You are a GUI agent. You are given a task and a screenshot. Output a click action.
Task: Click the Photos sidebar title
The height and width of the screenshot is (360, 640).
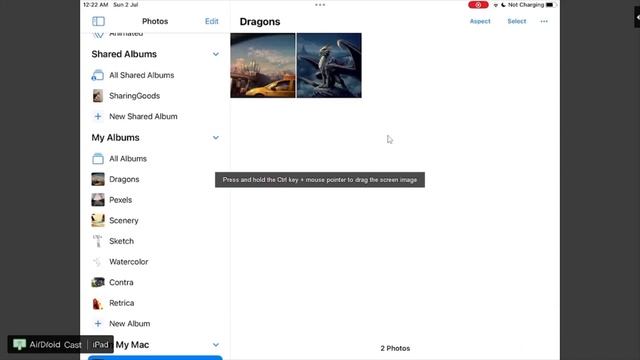coord(155,21)
